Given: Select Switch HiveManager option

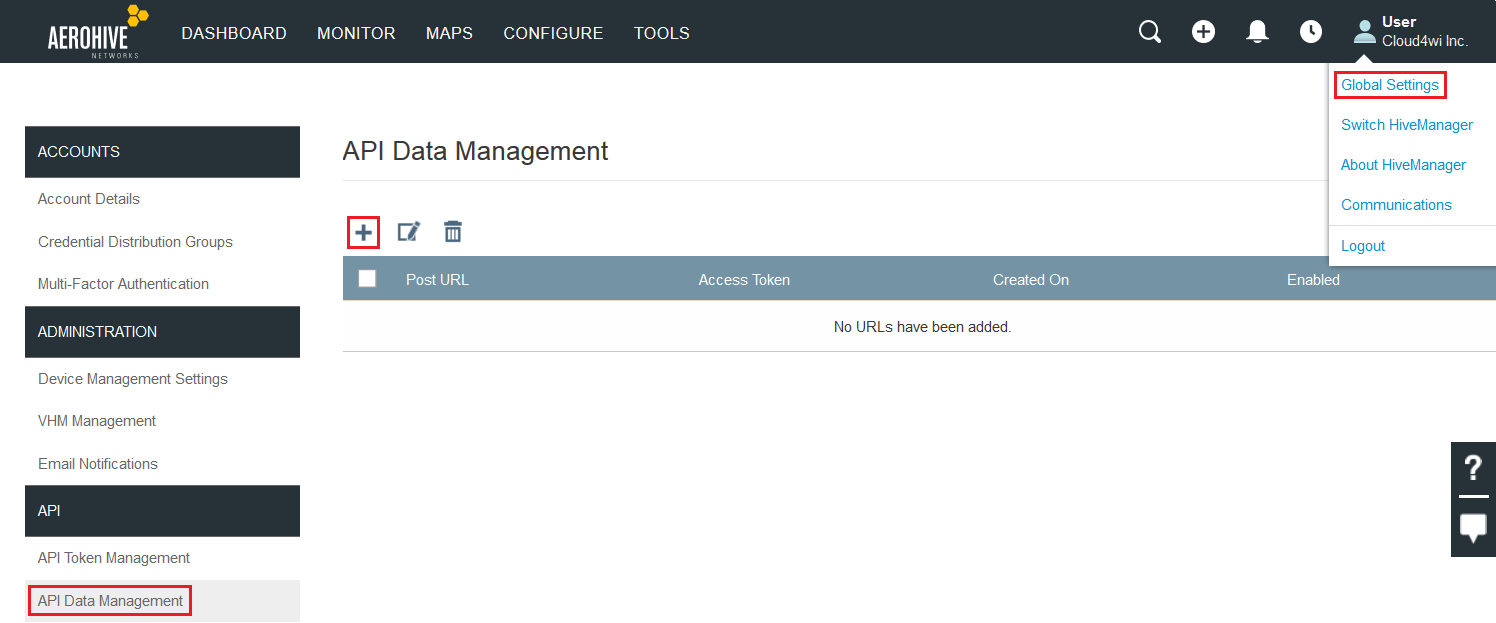Looking at the screenshot, I should tap(1407, 125).
